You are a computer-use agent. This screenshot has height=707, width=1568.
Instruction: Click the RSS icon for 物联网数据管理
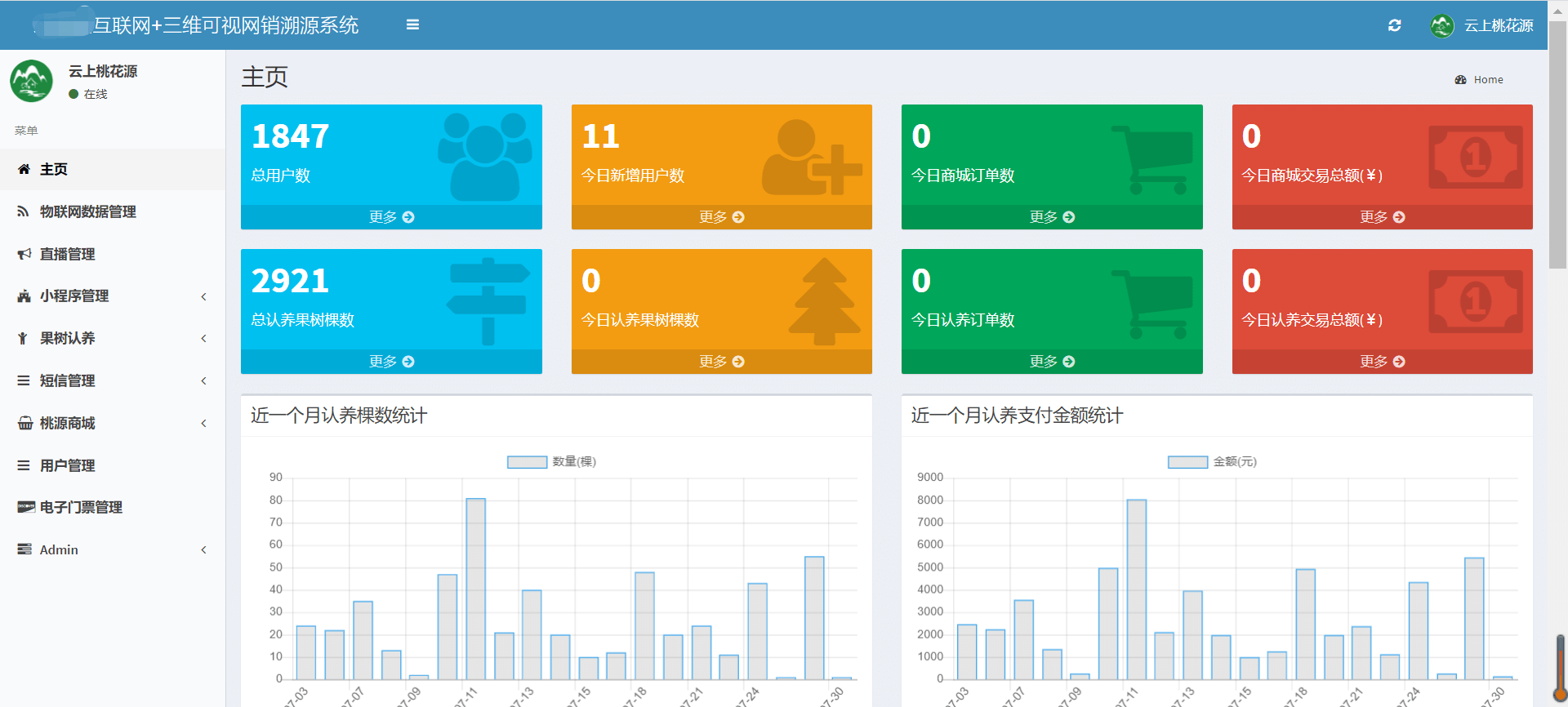click(x=24, y=212)
